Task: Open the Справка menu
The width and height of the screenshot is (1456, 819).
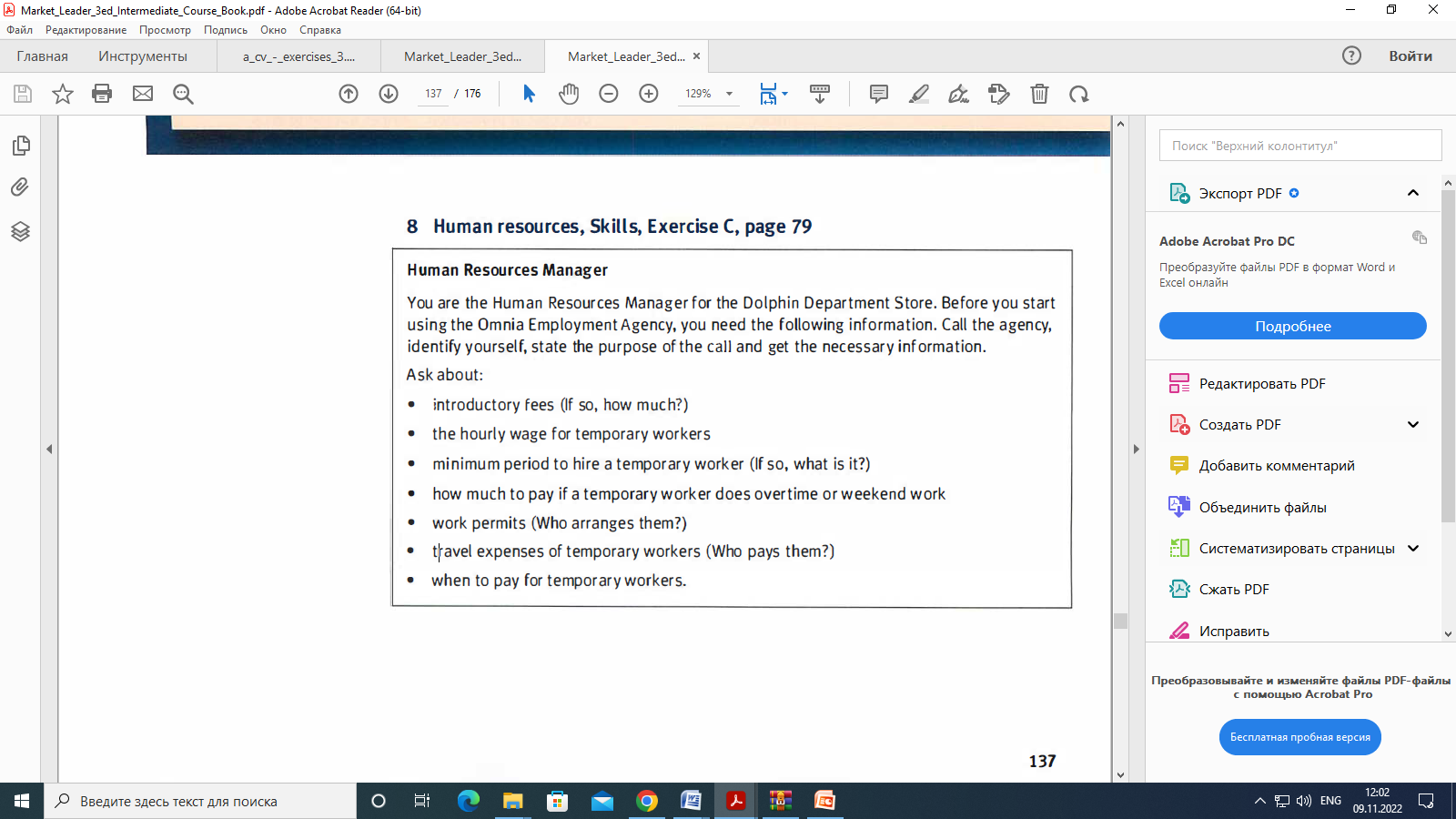Action: 320,30
